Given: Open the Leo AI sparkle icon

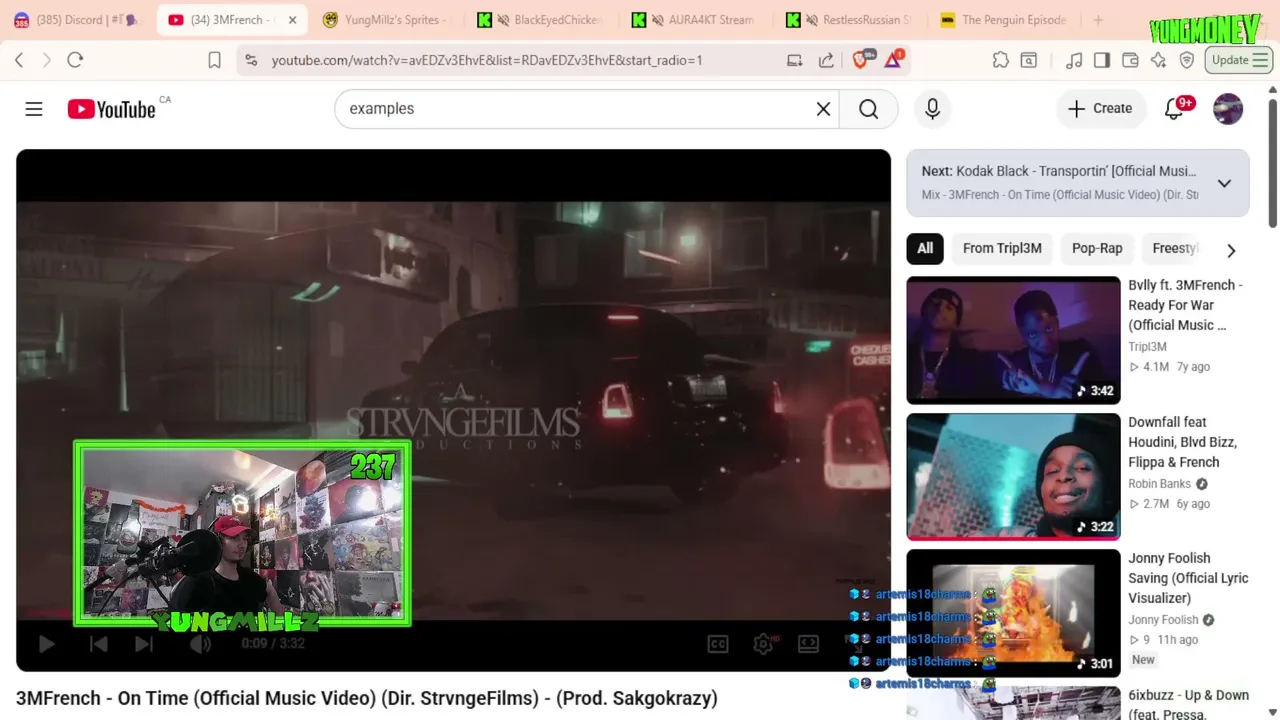Looking at the screenshot, I should pyautogui.click(x=1158, y=60).
